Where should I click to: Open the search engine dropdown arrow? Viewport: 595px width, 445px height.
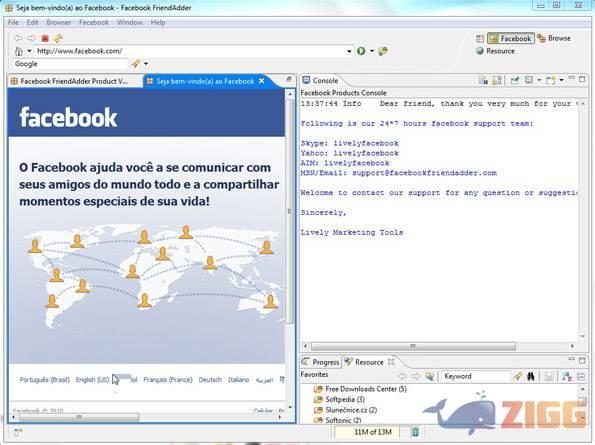click(x=146, y=64)
